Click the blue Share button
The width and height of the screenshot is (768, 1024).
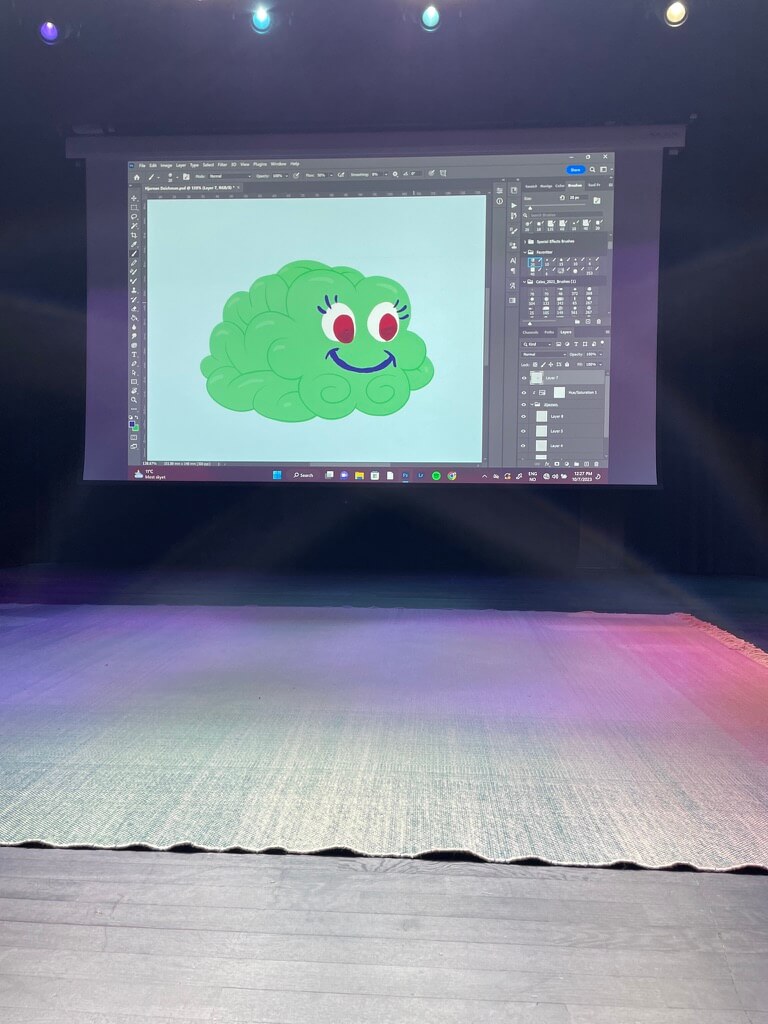[576, 170]
